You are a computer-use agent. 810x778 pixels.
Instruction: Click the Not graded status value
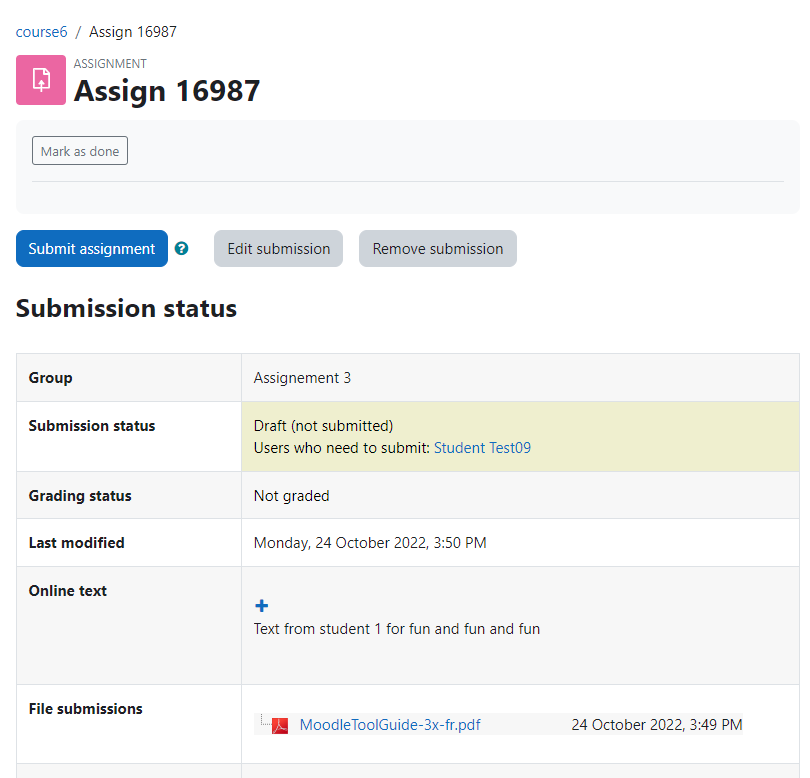point(291,496)
